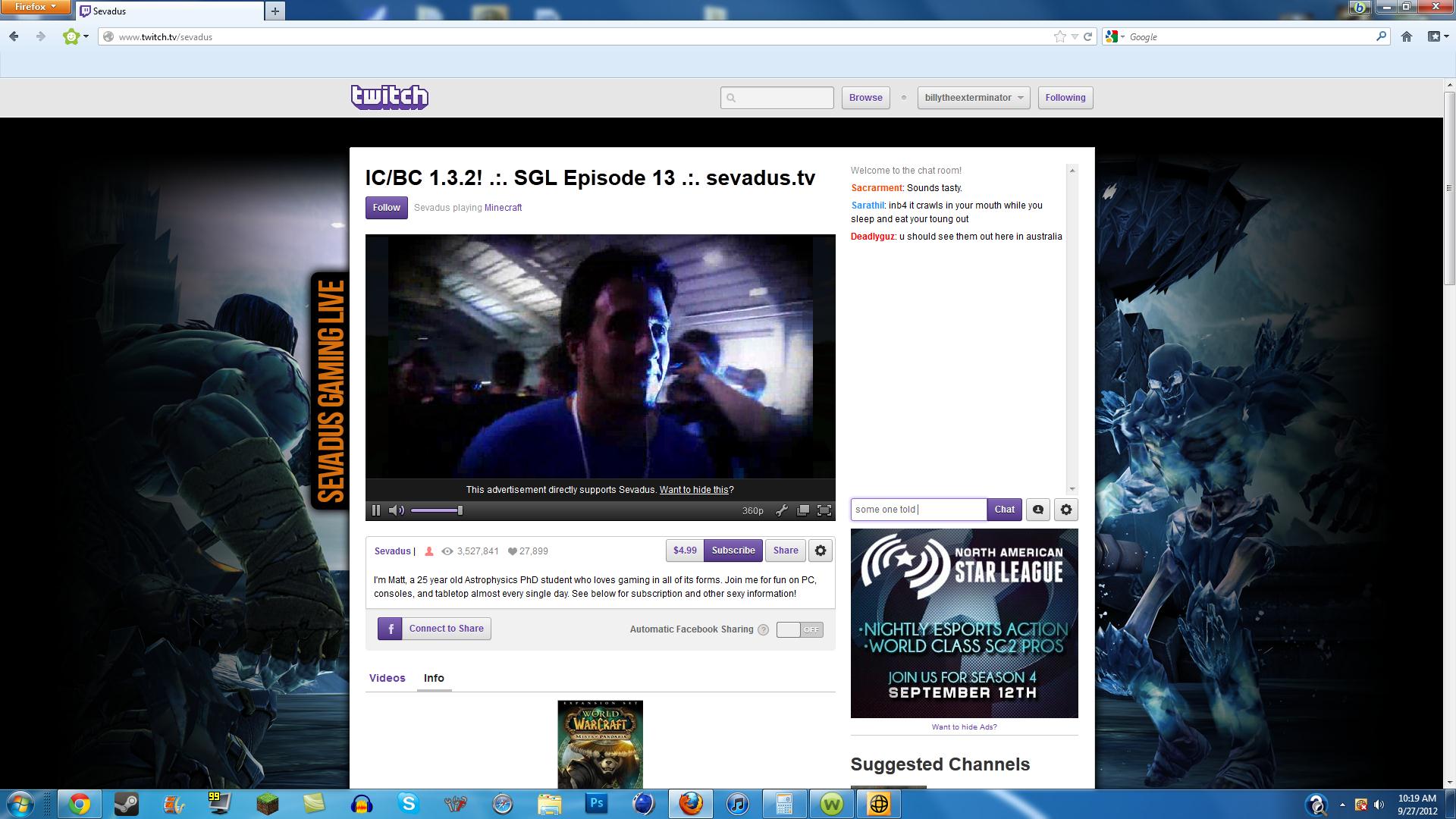This screenshot has width=1456, height=819.
Task: Click 'Want to hide this' ad link
Action: tap(694, 490)
